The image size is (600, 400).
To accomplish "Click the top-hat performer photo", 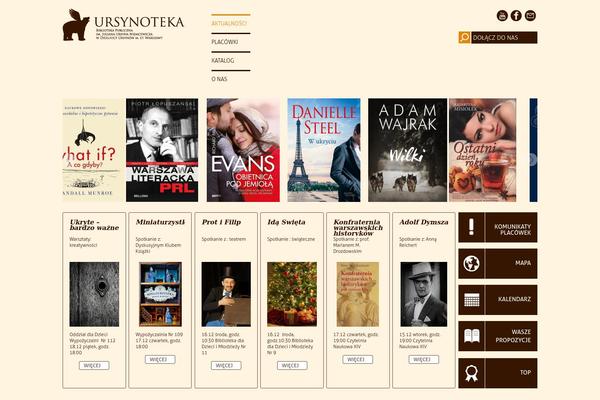I will coord(226,294).
